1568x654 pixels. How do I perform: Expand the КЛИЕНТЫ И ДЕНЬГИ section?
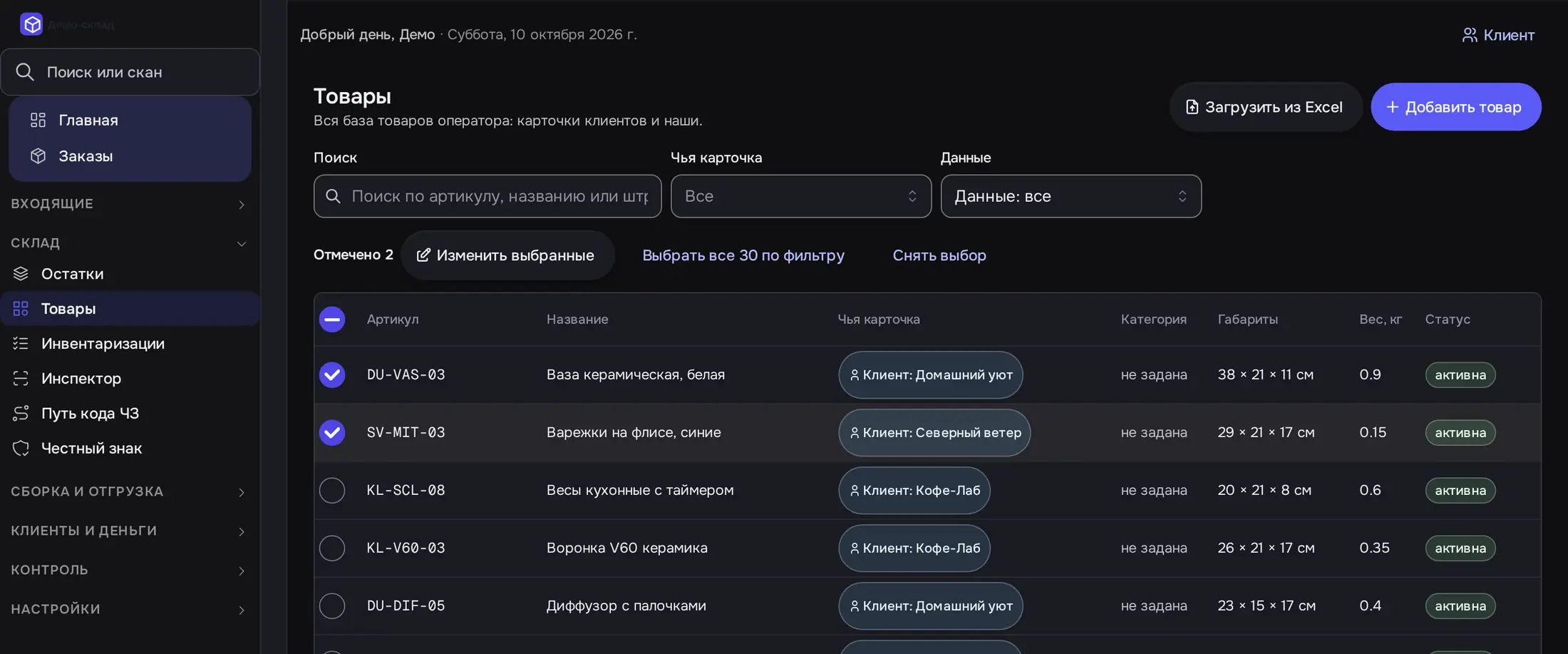pos(130,531)
